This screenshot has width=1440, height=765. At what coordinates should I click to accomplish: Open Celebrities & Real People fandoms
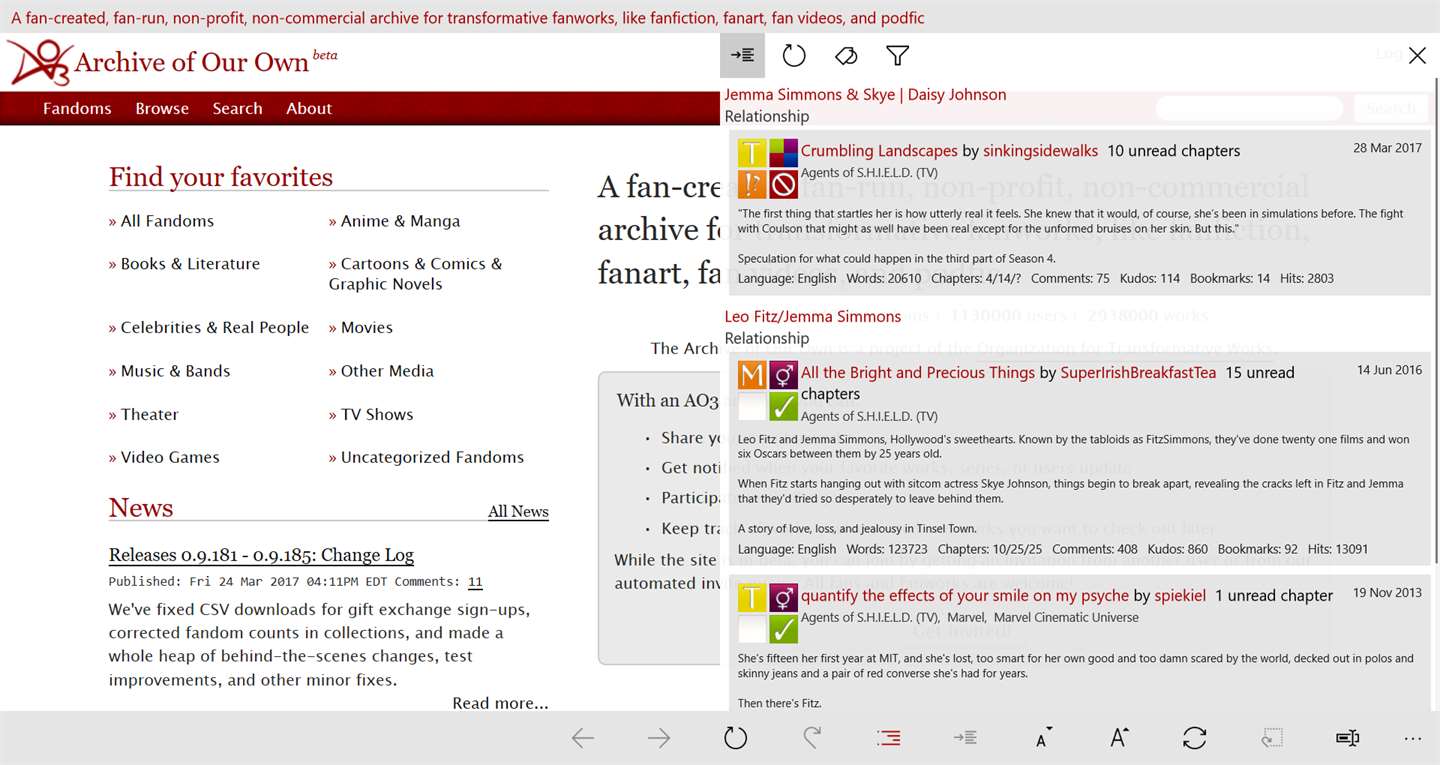point(216,328)
